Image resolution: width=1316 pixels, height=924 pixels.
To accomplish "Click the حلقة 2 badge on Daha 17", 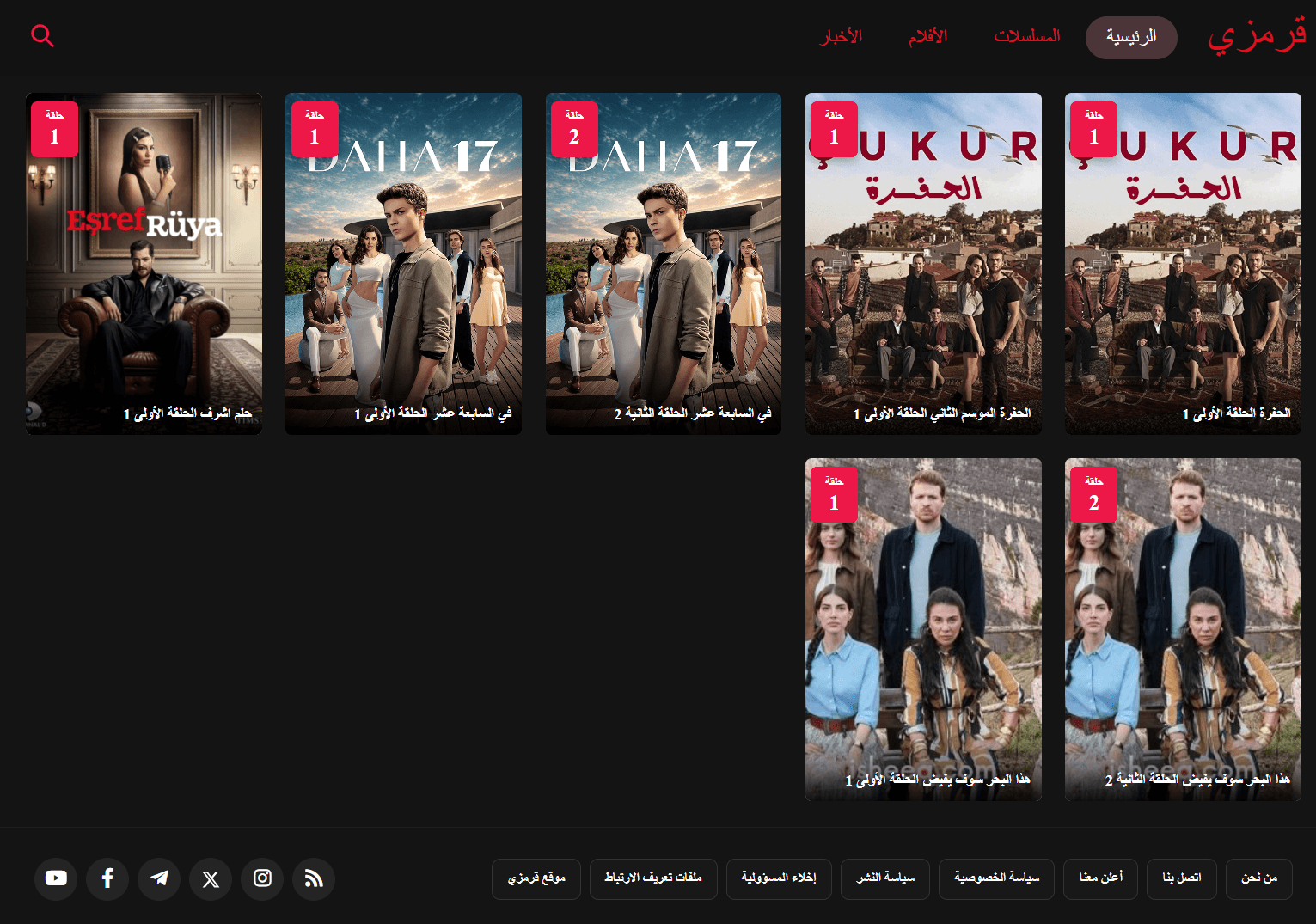I will 574,129.
